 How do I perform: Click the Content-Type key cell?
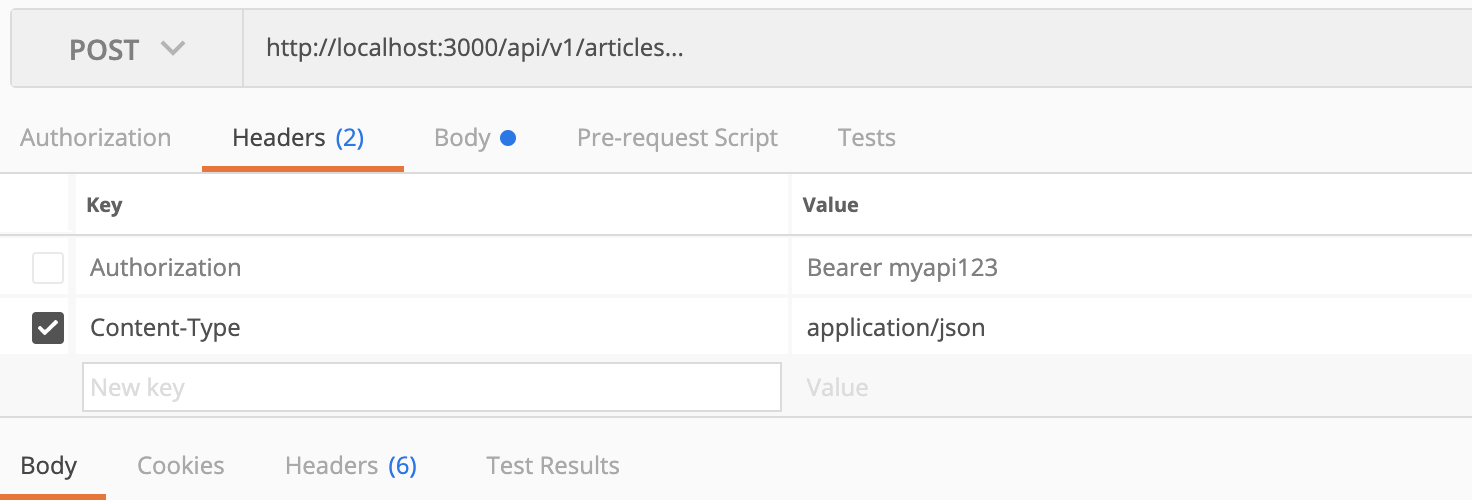430,328
